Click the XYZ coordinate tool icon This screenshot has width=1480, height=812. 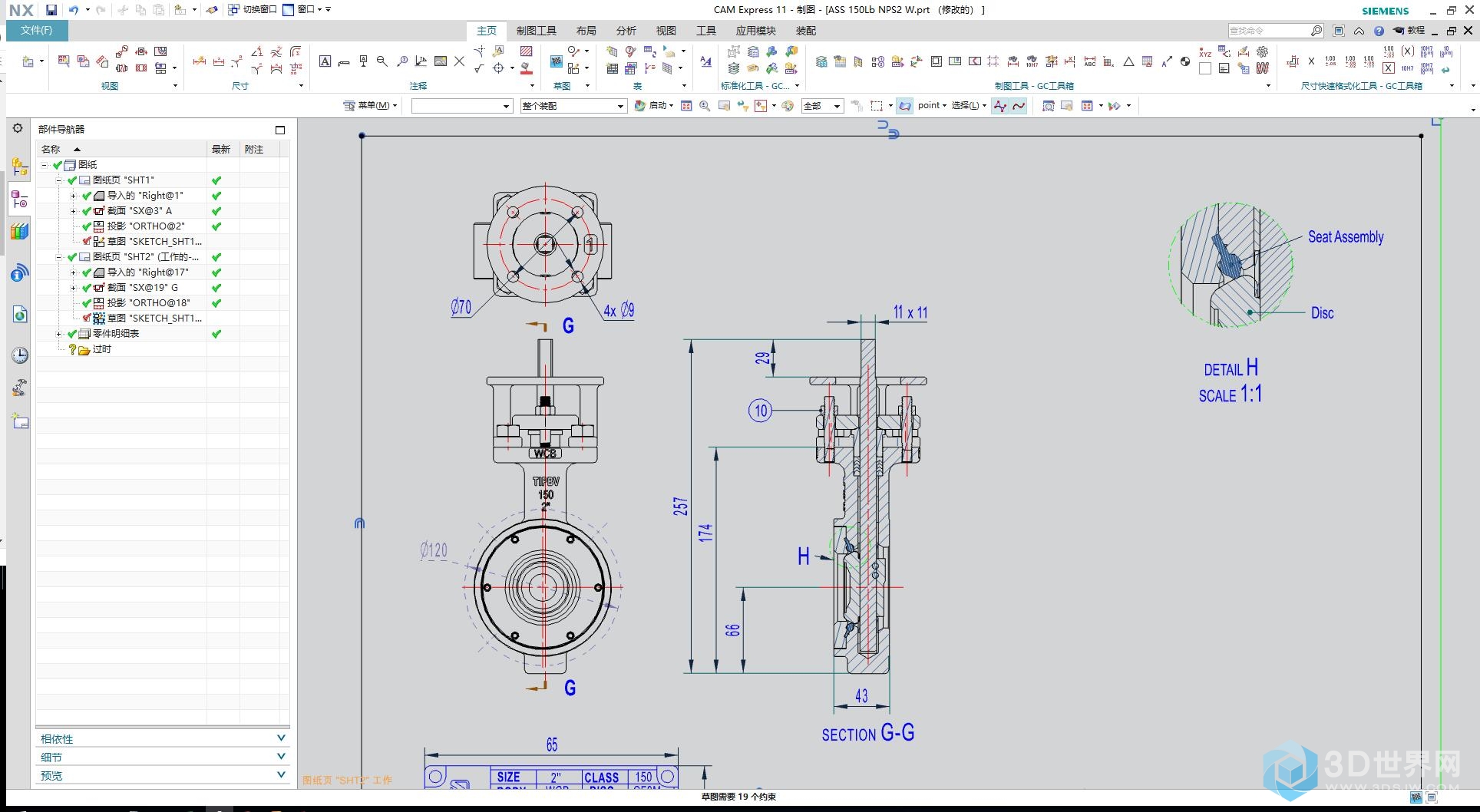[x=1205, y=52]
